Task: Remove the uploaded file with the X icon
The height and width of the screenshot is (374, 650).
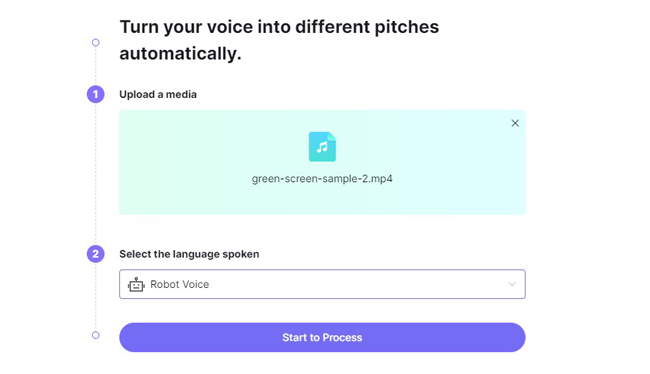Action: pos(515,123)
